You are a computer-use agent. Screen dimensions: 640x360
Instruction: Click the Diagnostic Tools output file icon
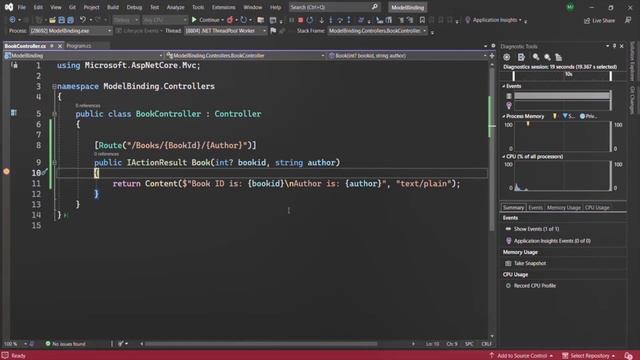click(x=521, y=57)
